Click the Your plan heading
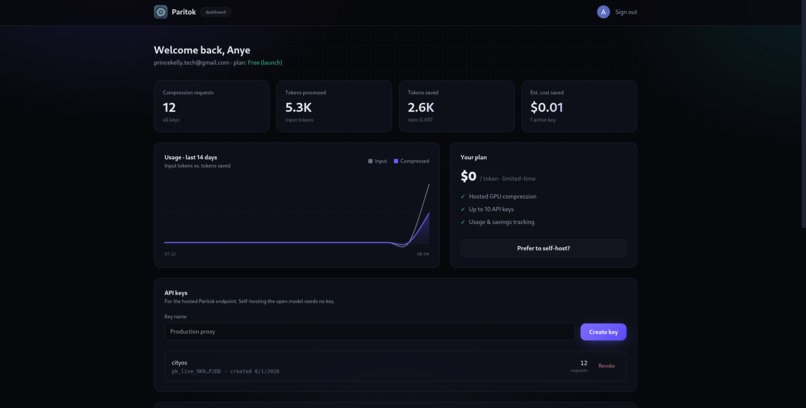806x408 pixels. point(473,157)
